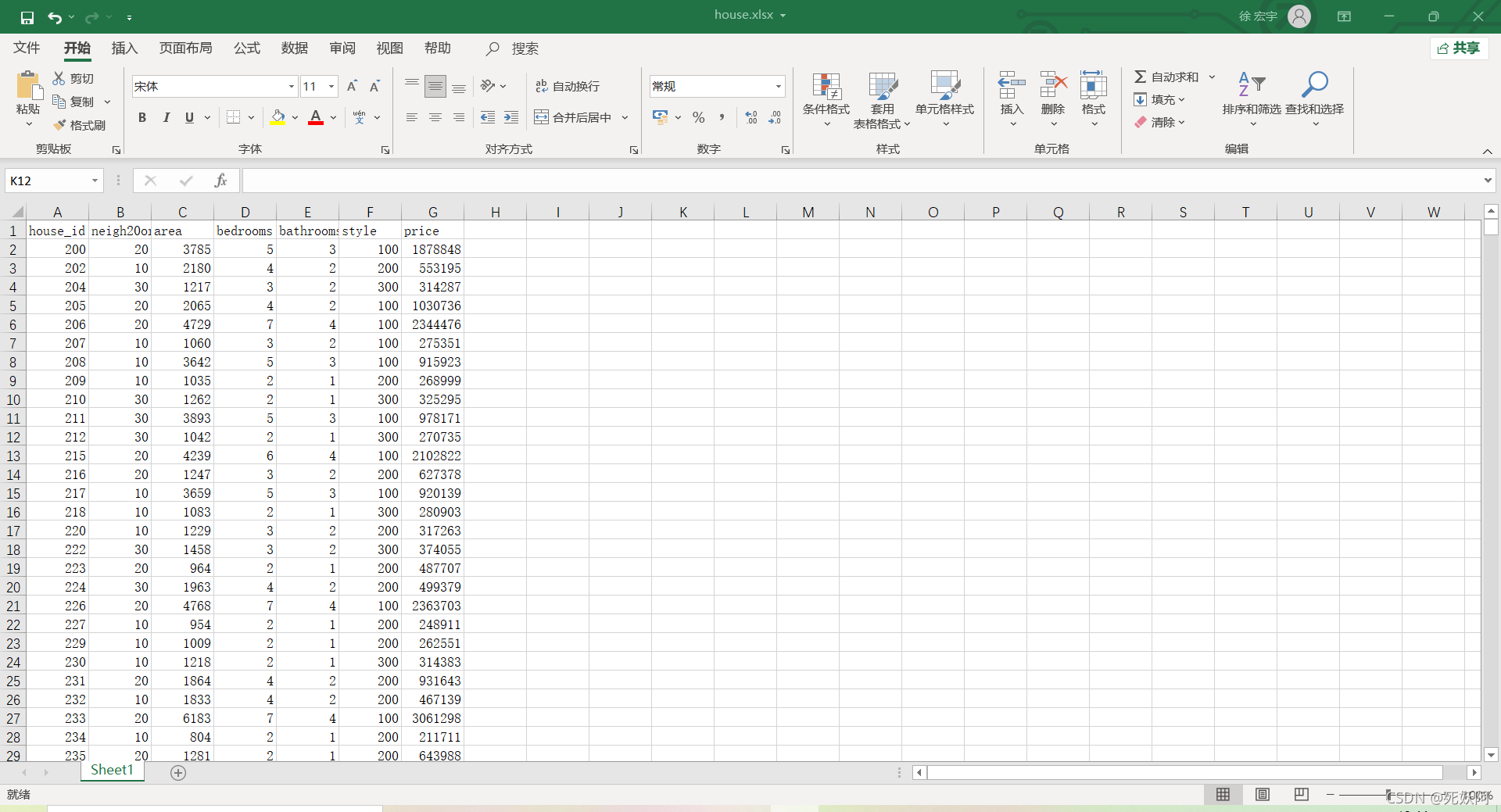1501x812 pixels.
Task: Toggle left text alignment
Action: 412,117
